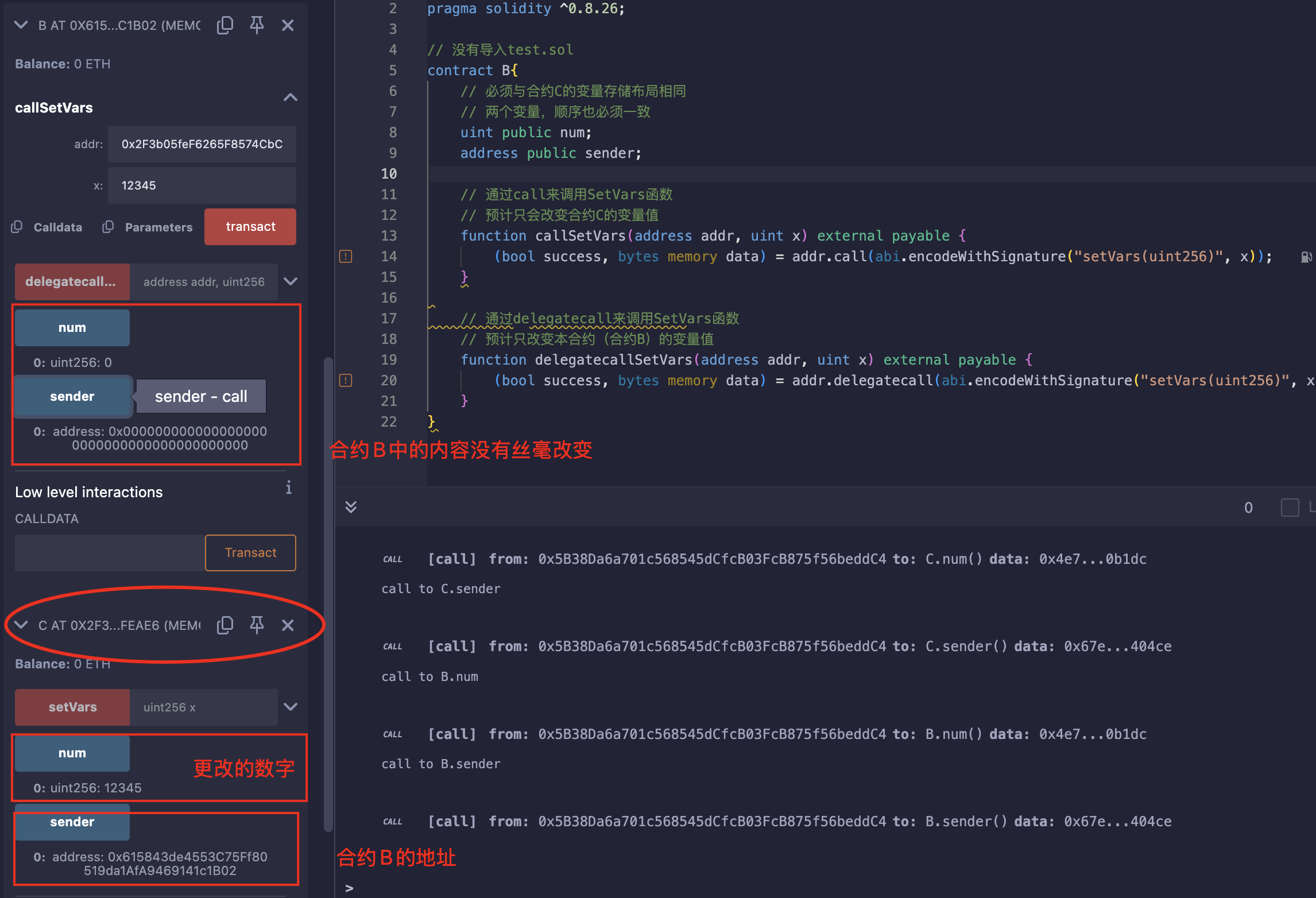Click 'call to C.sender' terminal line
1316x898 pixels.
pyautogui.click(x=441, y=589)
